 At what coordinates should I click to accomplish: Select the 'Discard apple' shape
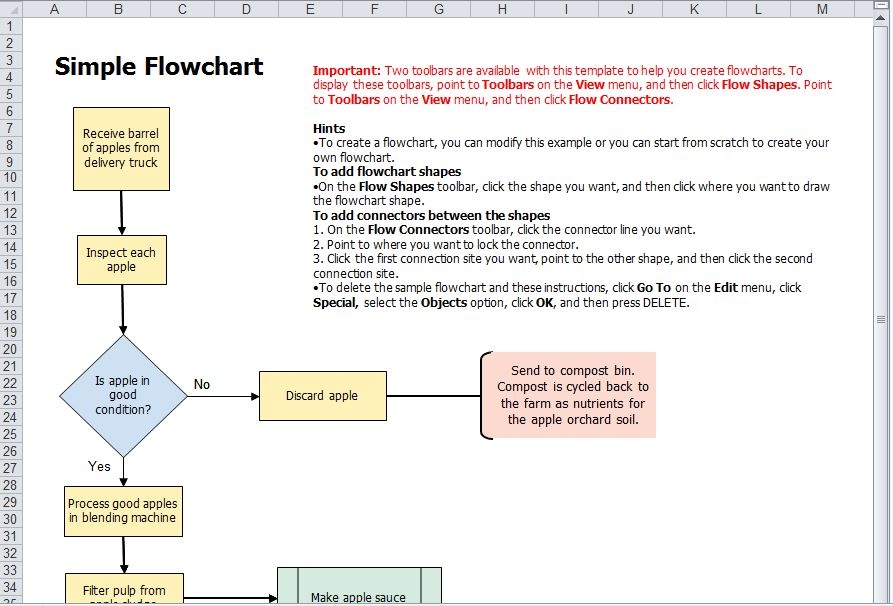click(322, 395)
